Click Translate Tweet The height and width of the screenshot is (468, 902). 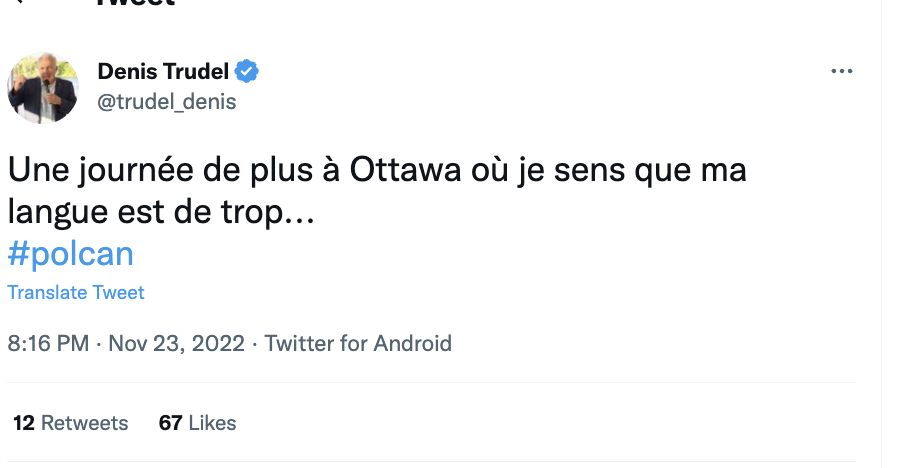point(75,293)
